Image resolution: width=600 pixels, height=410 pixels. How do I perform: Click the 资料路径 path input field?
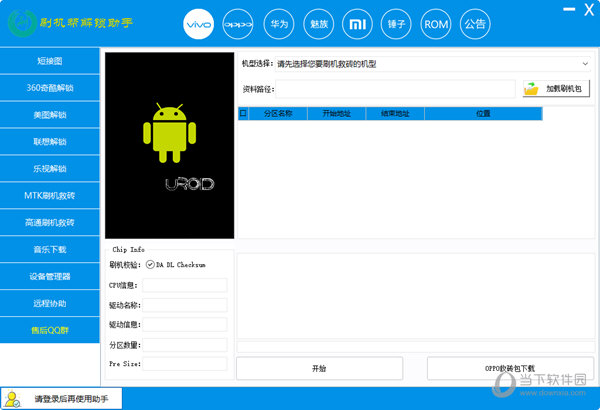pos(395,89)
